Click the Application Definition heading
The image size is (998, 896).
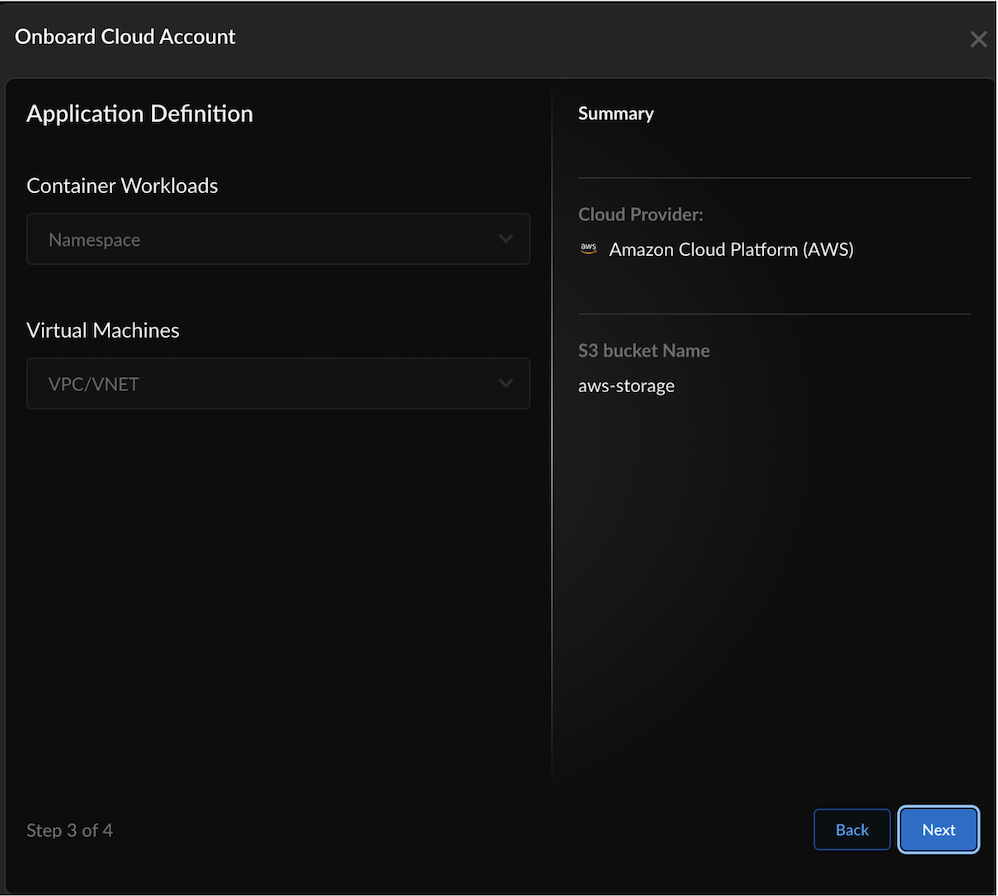coord(139,113)
